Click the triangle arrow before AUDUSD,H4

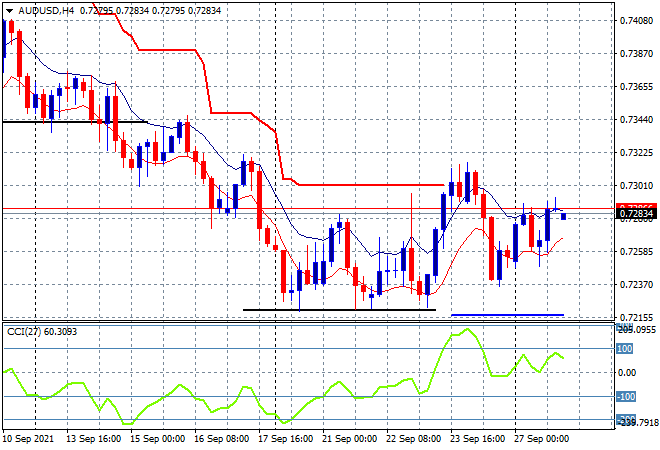9,11
